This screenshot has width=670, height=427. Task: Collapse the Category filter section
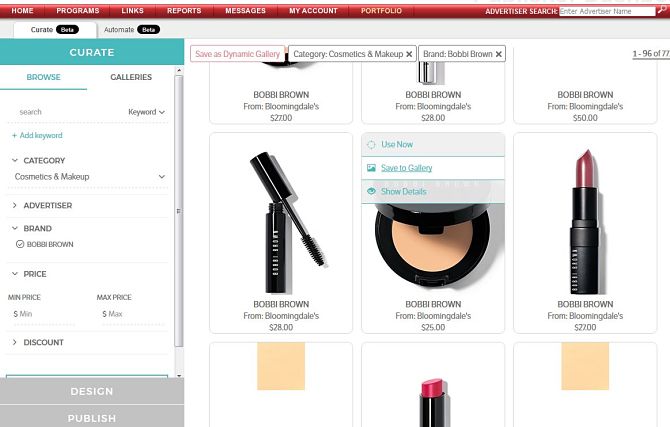[x=14, y=160]
